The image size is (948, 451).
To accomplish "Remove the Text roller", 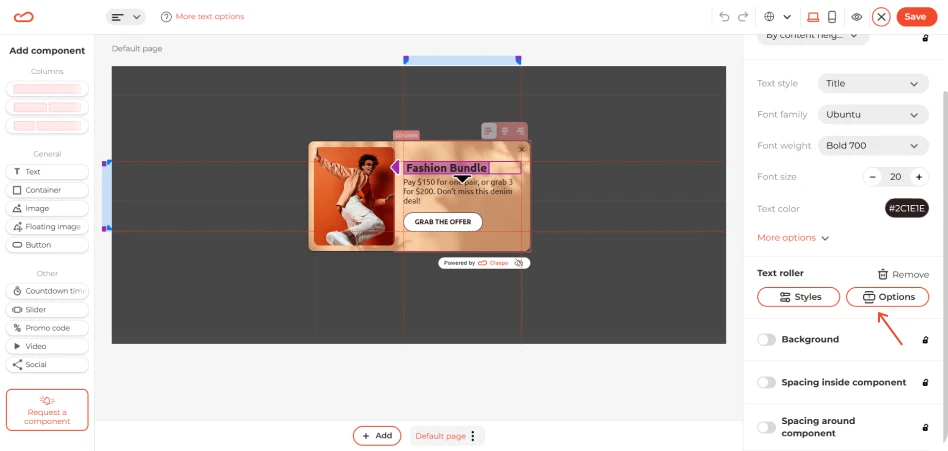I will pos(903,274).
